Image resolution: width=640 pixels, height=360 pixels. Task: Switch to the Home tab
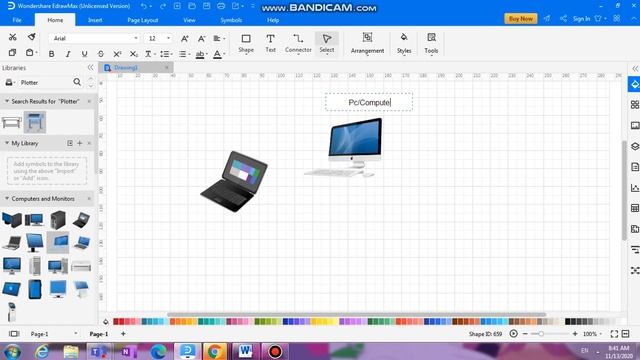point(55,20)
